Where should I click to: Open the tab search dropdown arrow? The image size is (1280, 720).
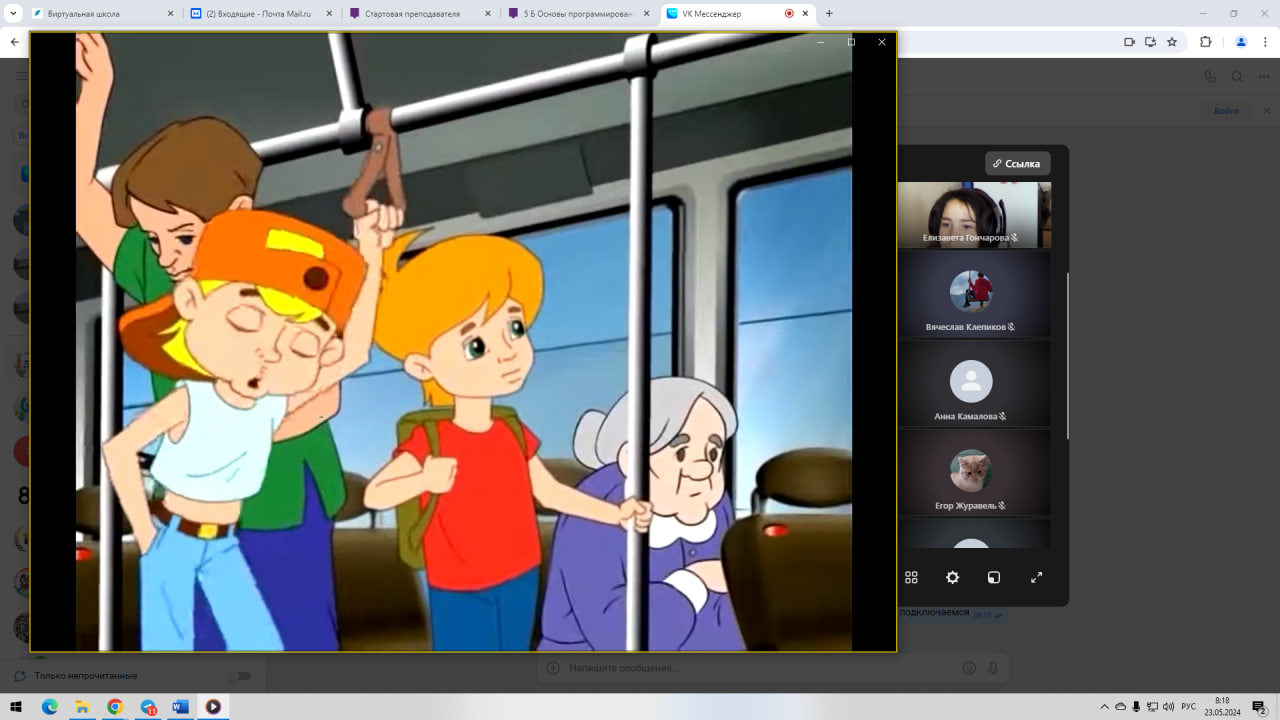point(13,14)
